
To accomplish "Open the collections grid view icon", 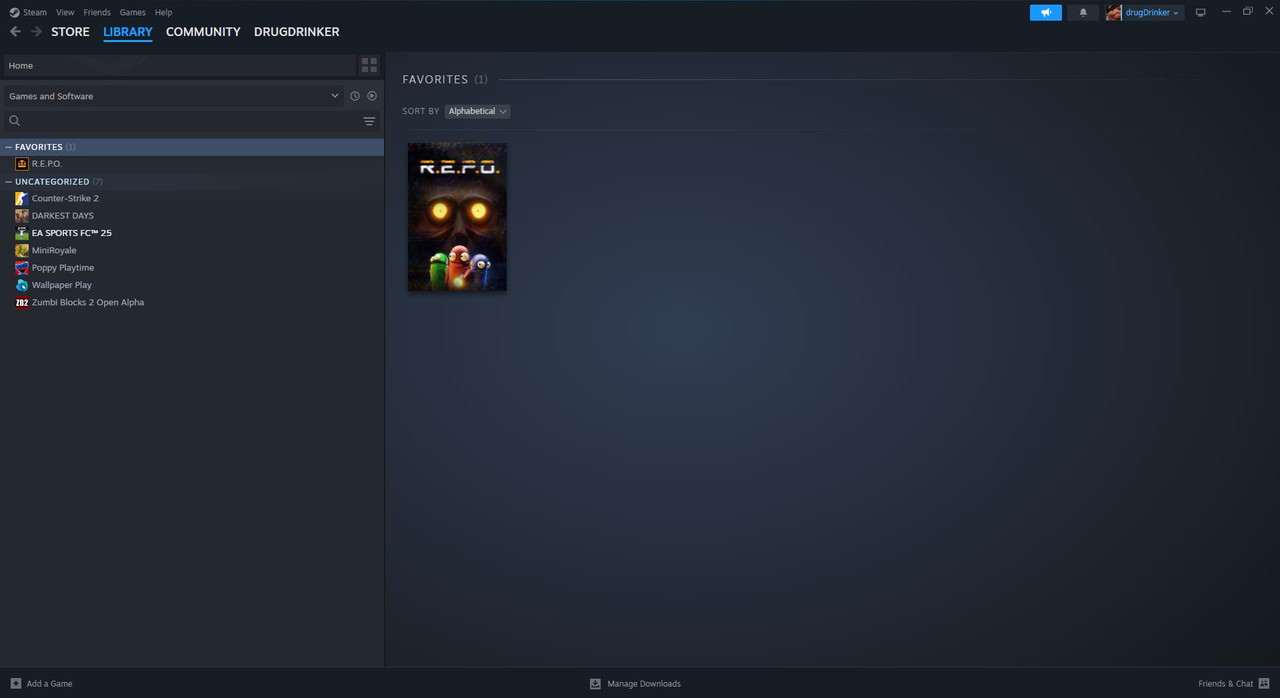I will pyautogui.click(x=369, y=65).
